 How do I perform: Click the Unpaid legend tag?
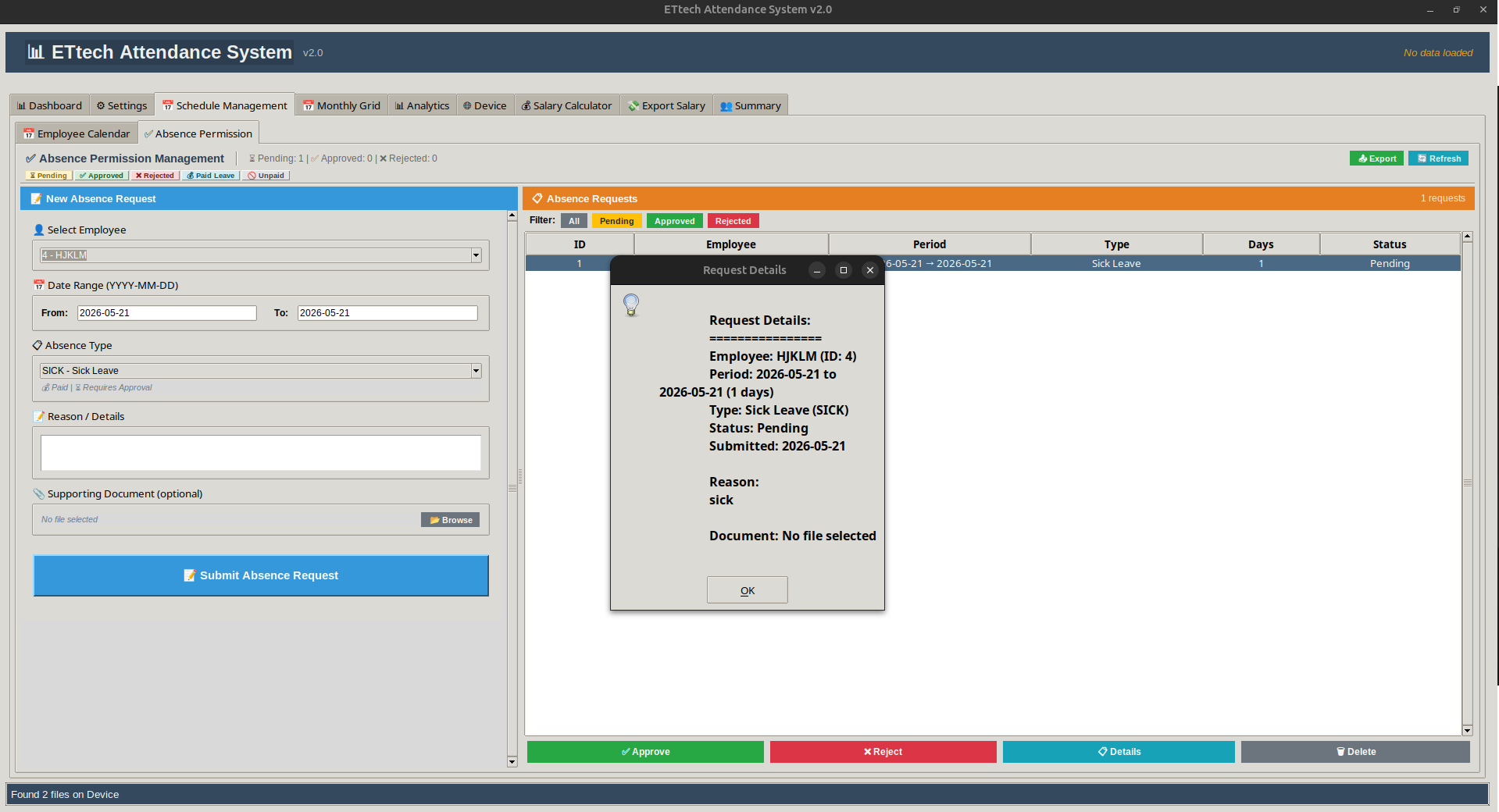266,176
